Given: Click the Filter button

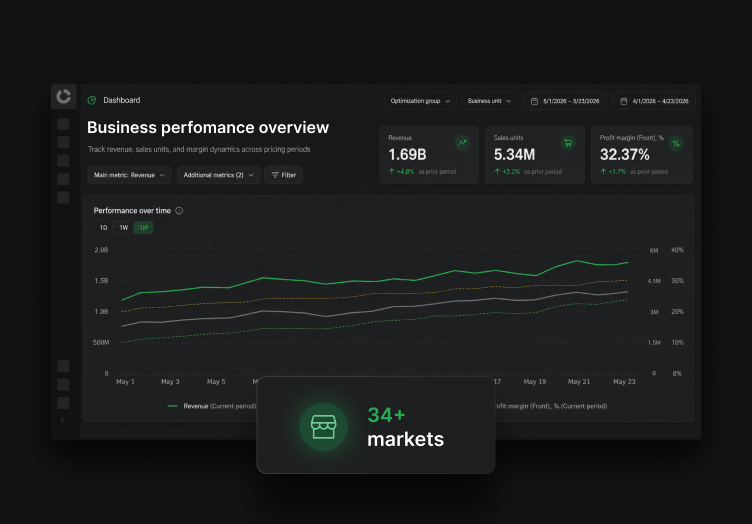Looking at the screenshot, I should coord(283,175).
